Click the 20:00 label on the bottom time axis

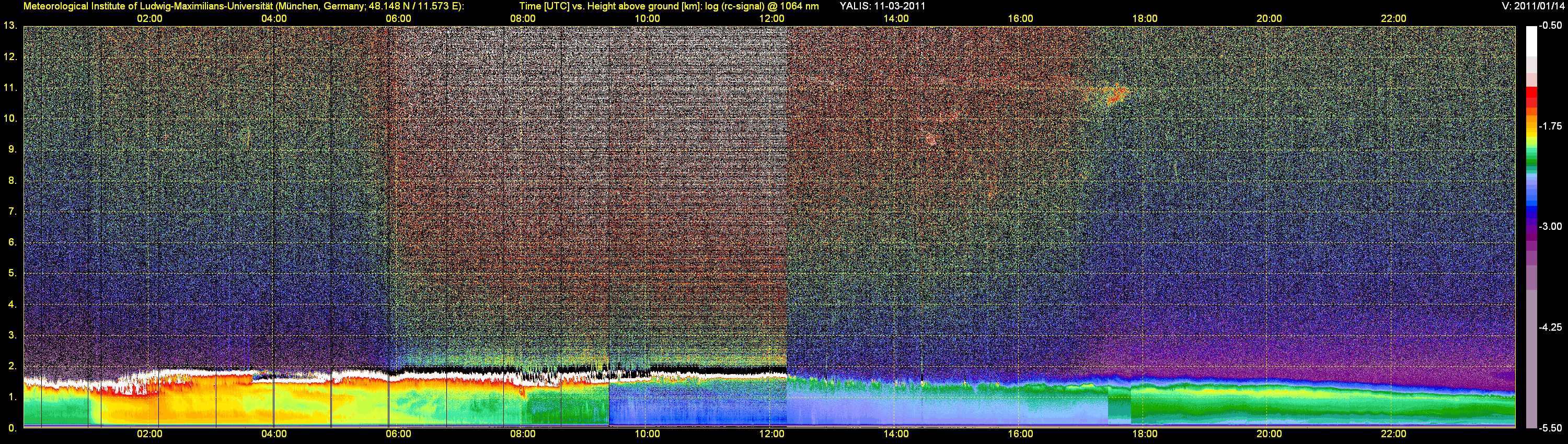(x=1269, y=434)
